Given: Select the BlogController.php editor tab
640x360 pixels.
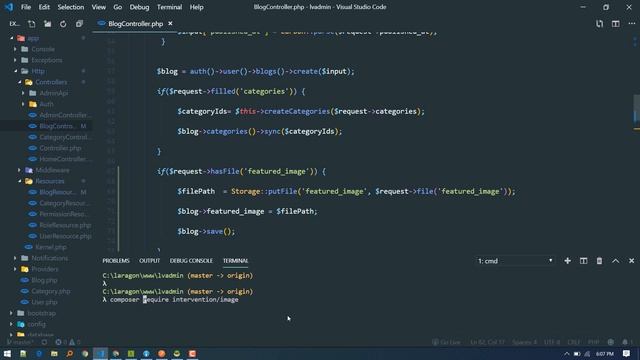Looking at the screenshot, I should (136, 24).
